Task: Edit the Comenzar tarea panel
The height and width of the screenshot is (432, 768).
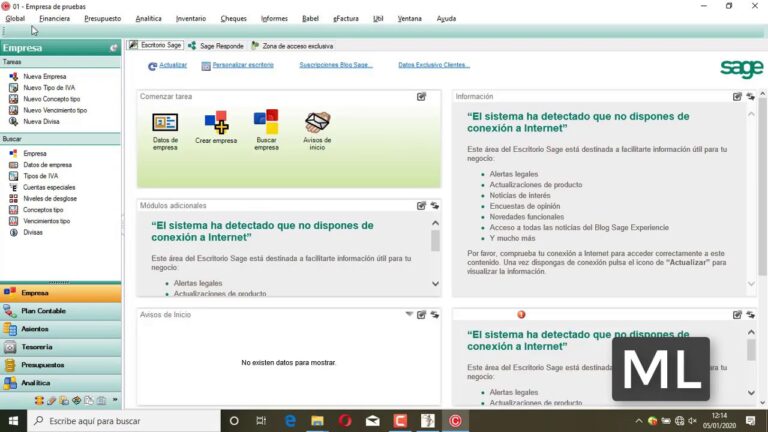Action: coord(421,96)
